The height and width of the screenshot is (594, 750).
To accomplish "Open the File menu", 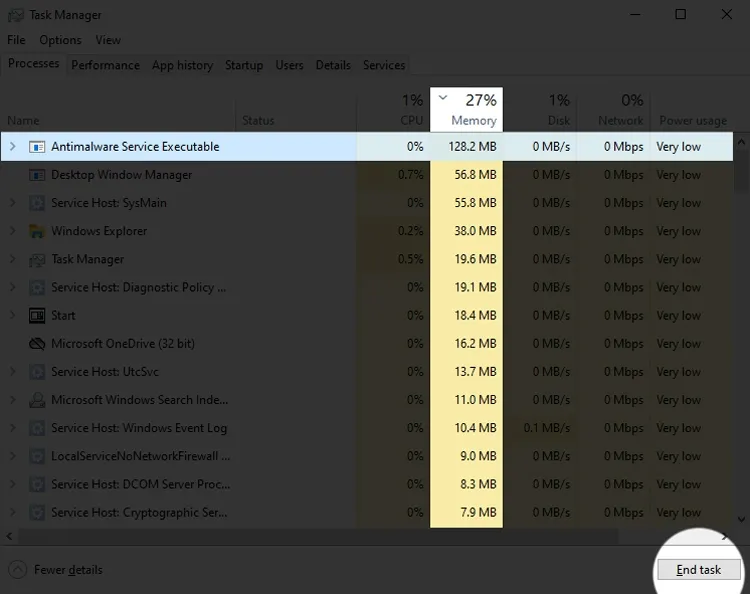I will 16,40.
